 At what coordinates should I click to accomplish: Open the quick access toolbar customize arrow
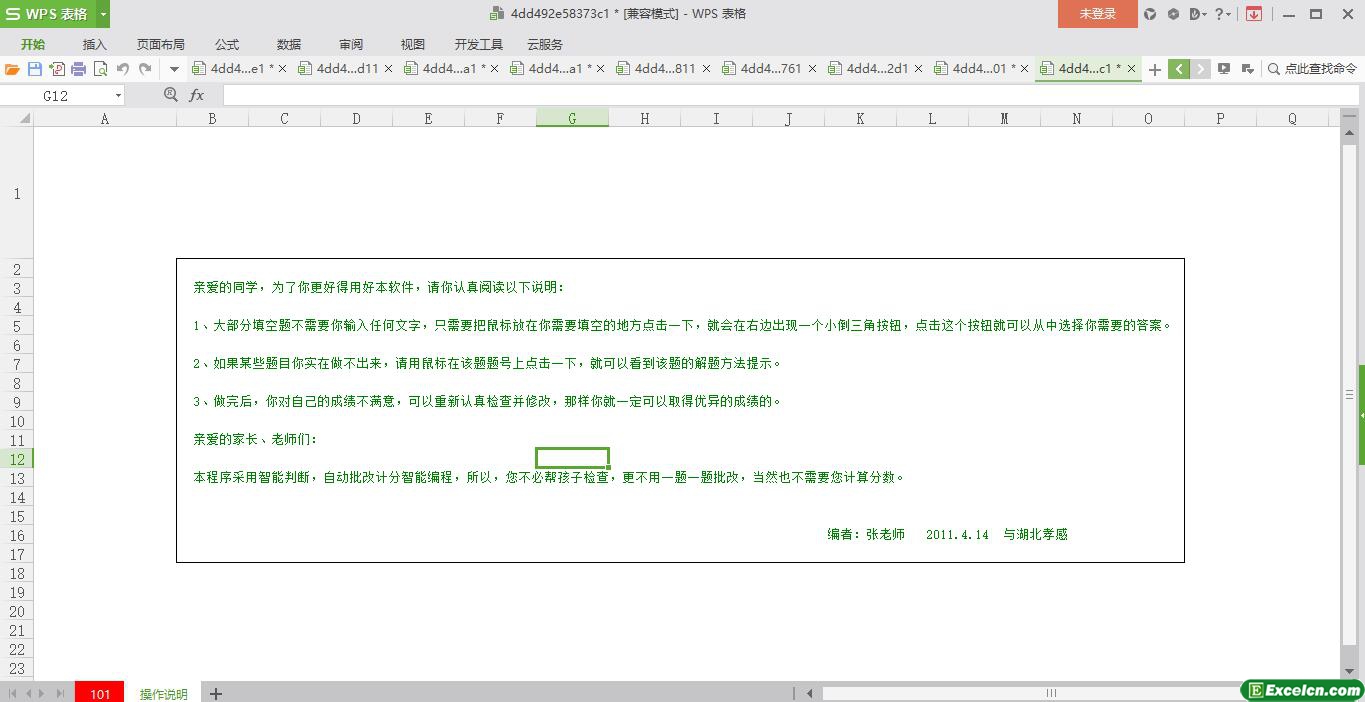pyautogui.click(x=174, y=69)
